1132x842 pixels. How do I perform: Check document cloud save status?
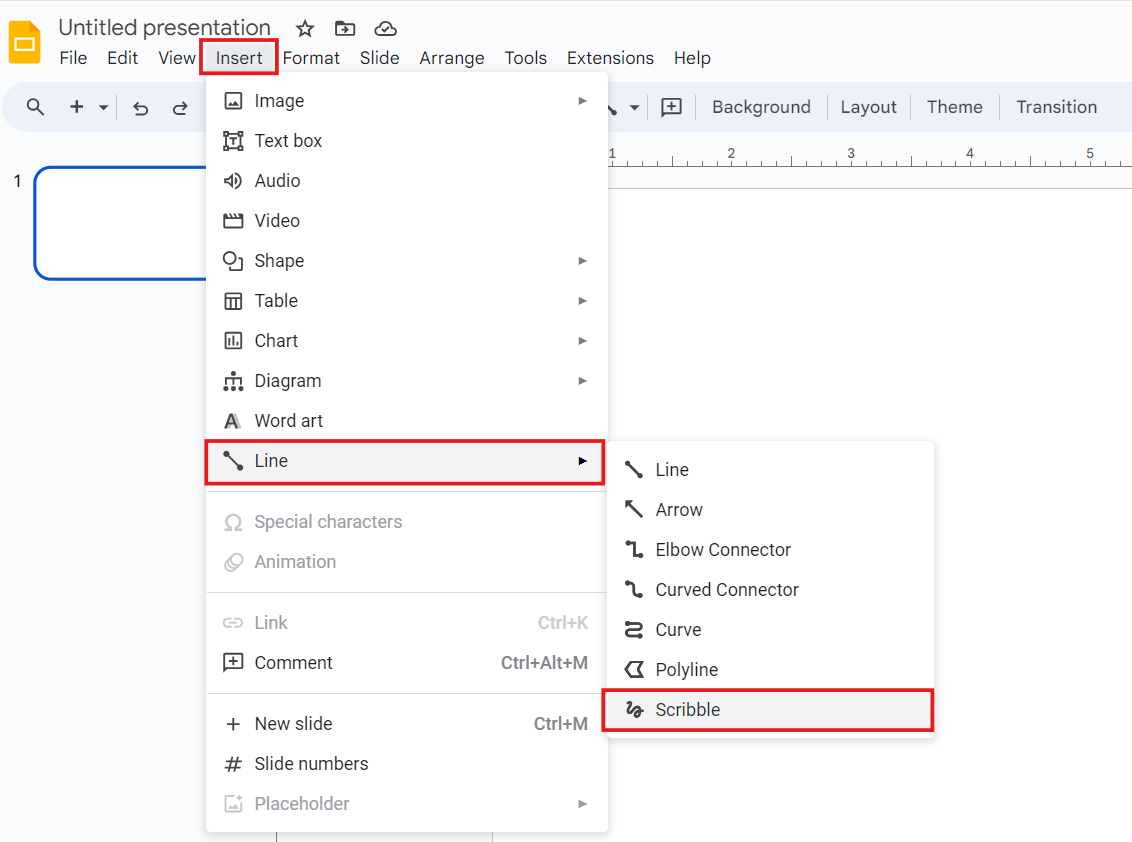tap(385, 28)
